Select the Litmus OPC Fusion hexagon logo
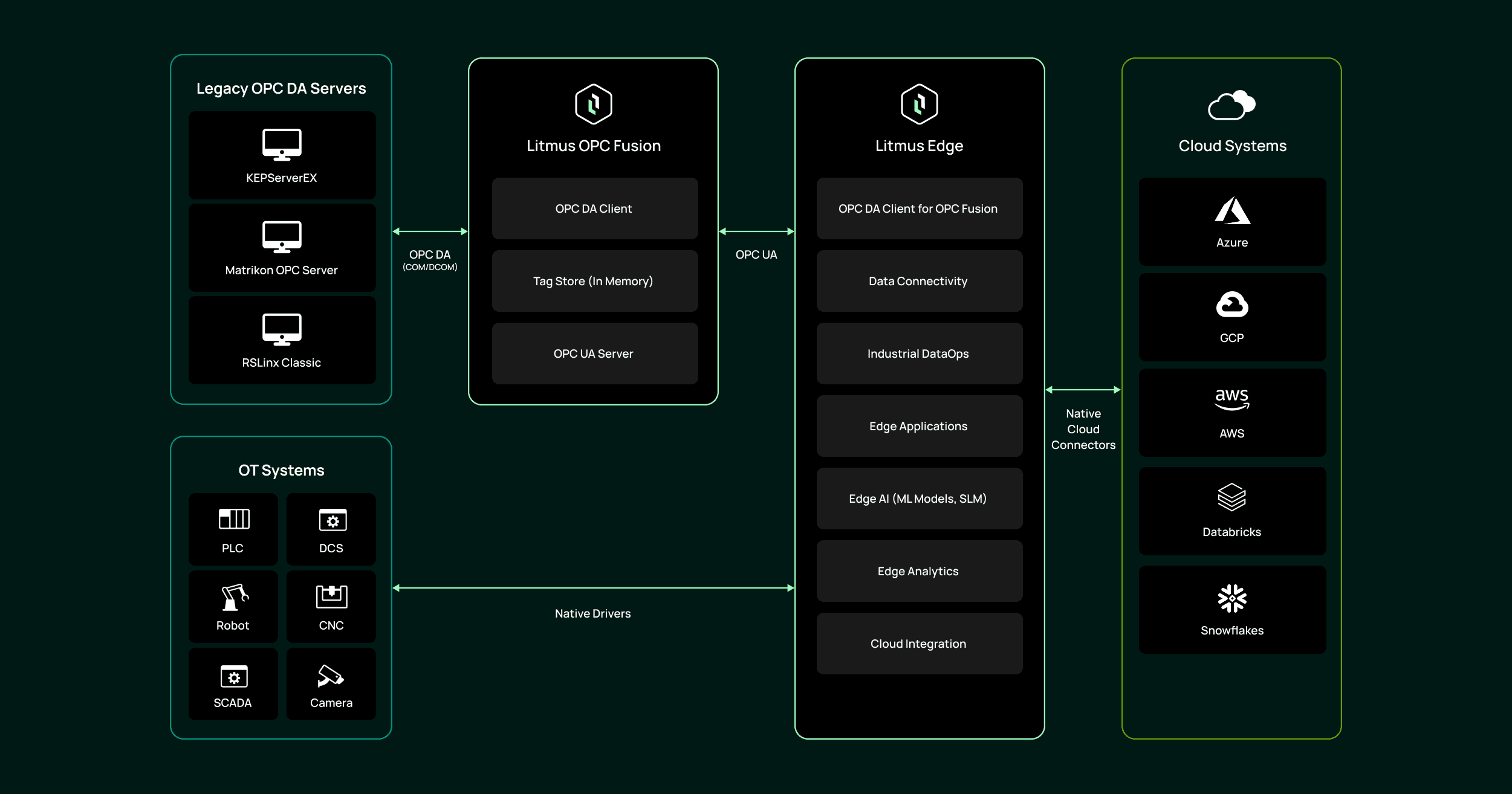Viewport: 1512px width, 794px height. 594,104
